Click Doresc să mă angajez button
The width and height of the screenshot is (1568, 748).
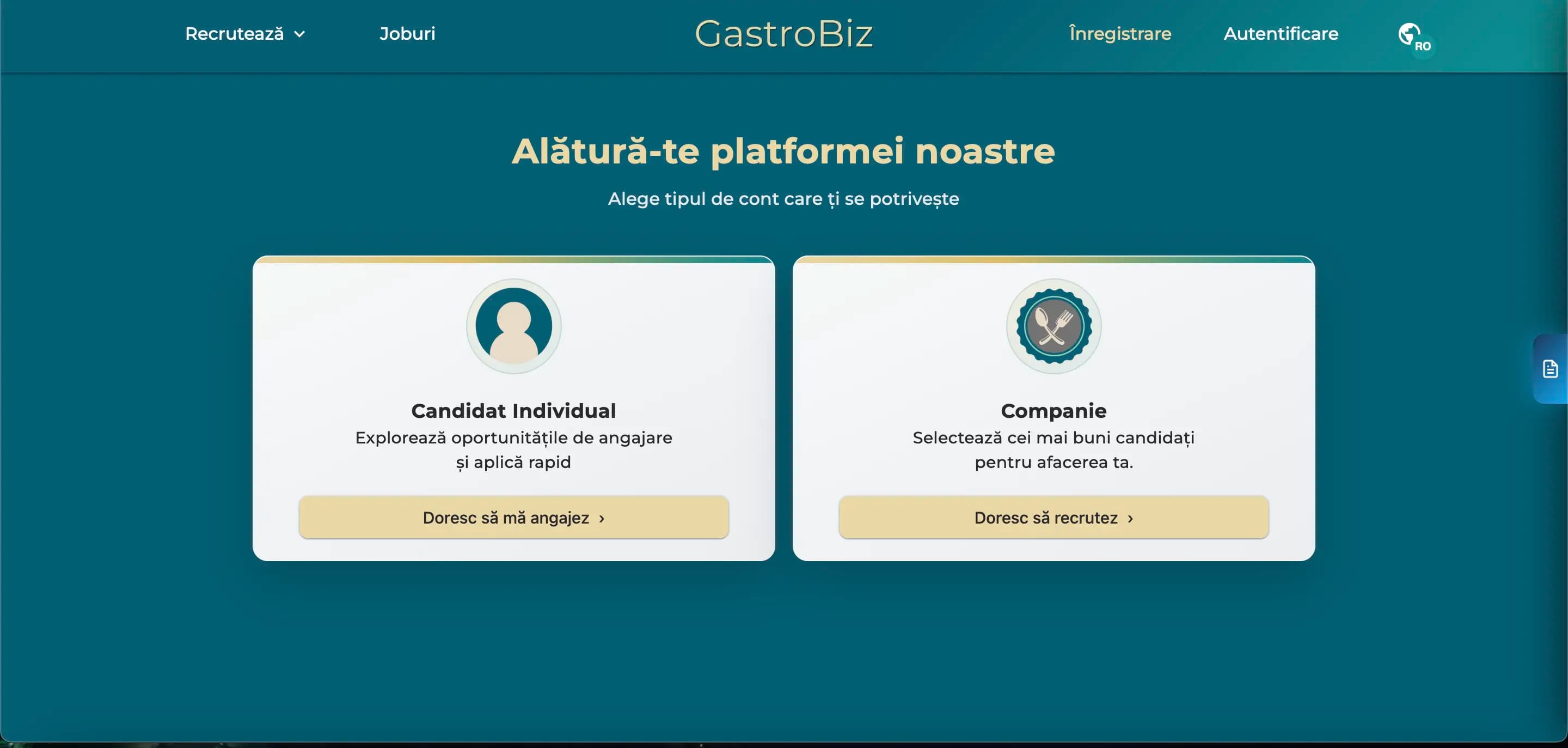[x=514, y=517]
